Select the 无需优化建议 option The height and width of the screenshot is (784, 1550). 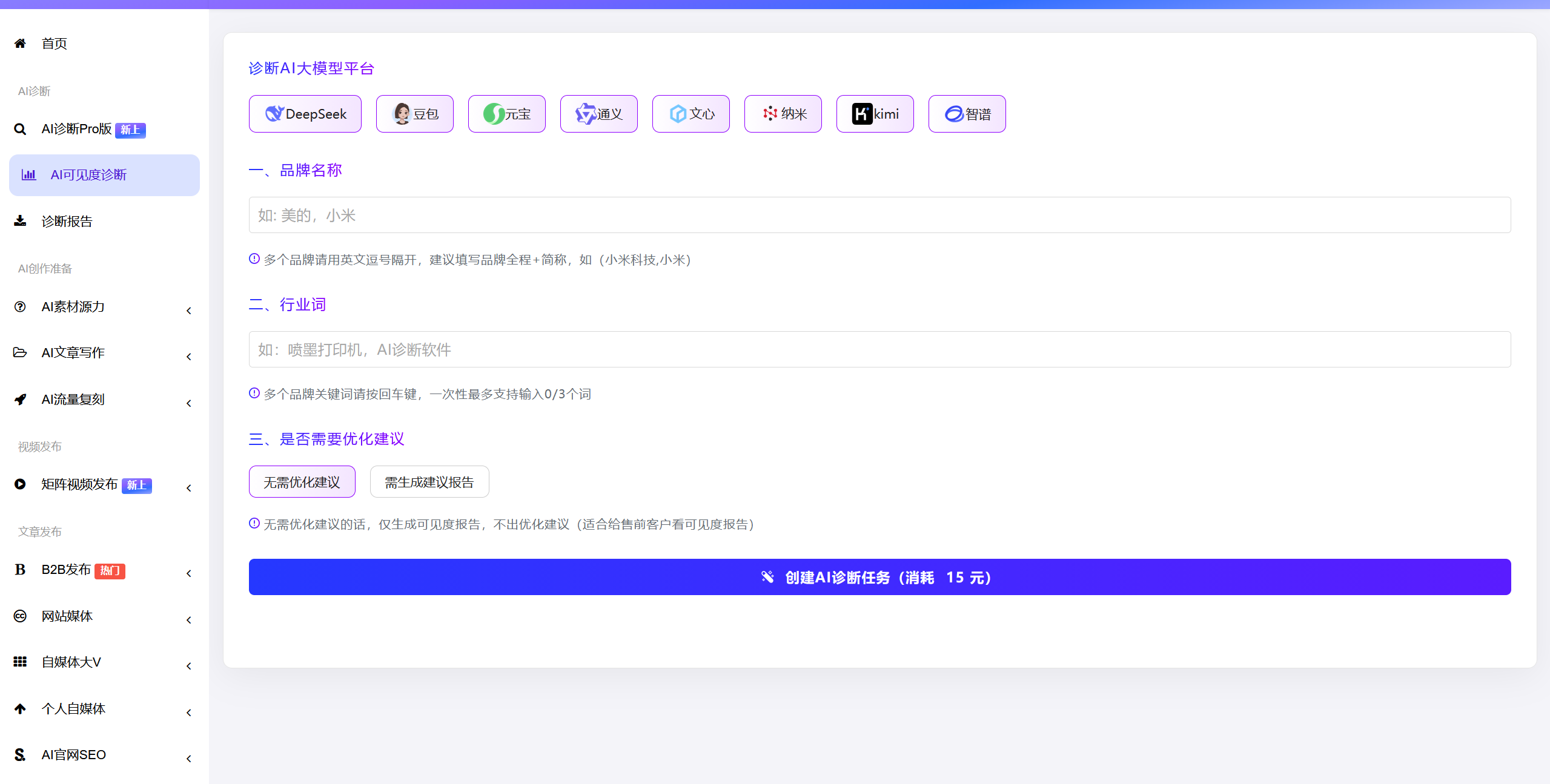302,482
